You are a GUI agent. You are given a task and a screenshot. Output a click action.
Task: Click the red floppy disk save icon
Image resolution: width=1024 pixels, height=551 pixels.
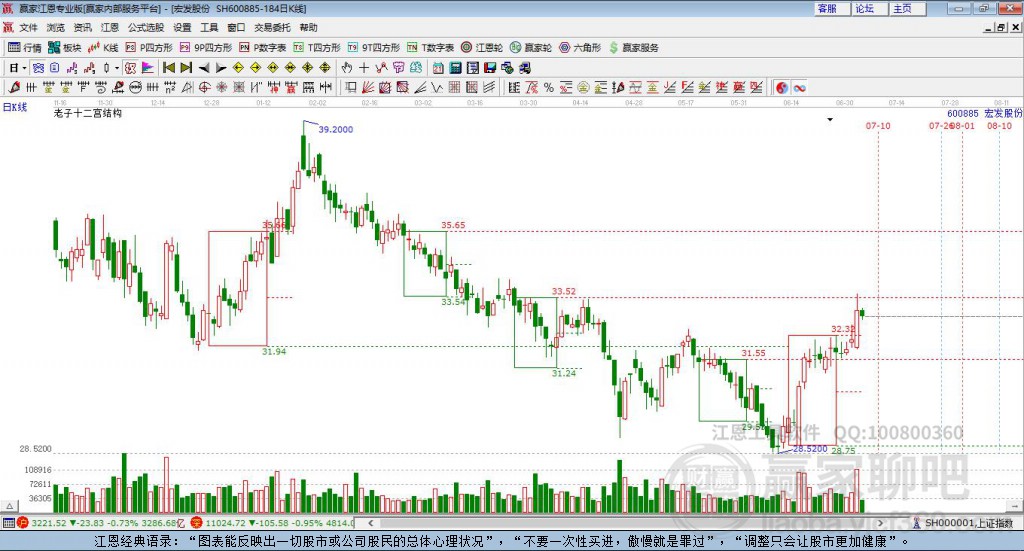[490, 67]
